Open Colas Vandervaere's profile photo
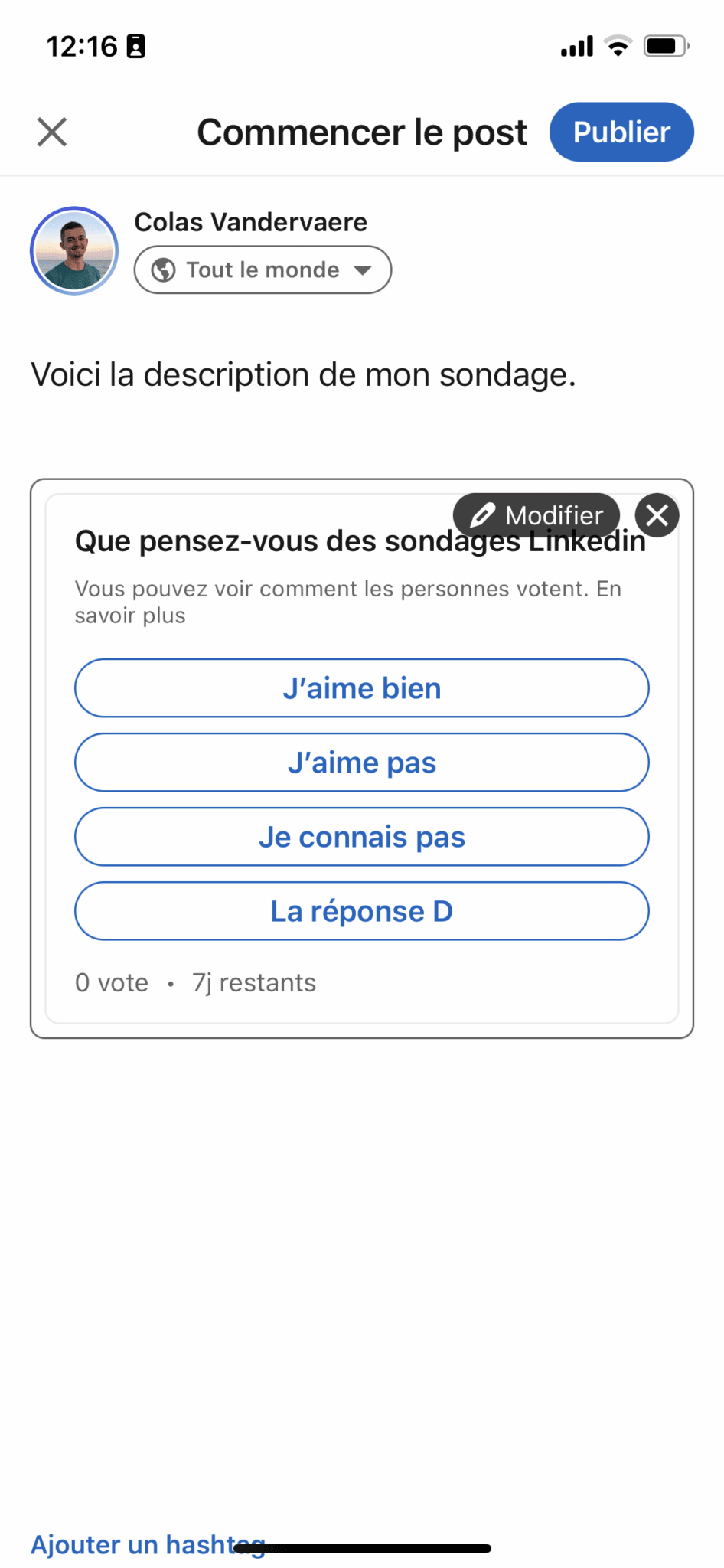Viewport: 724px width, 1568px height. [73, 250]
